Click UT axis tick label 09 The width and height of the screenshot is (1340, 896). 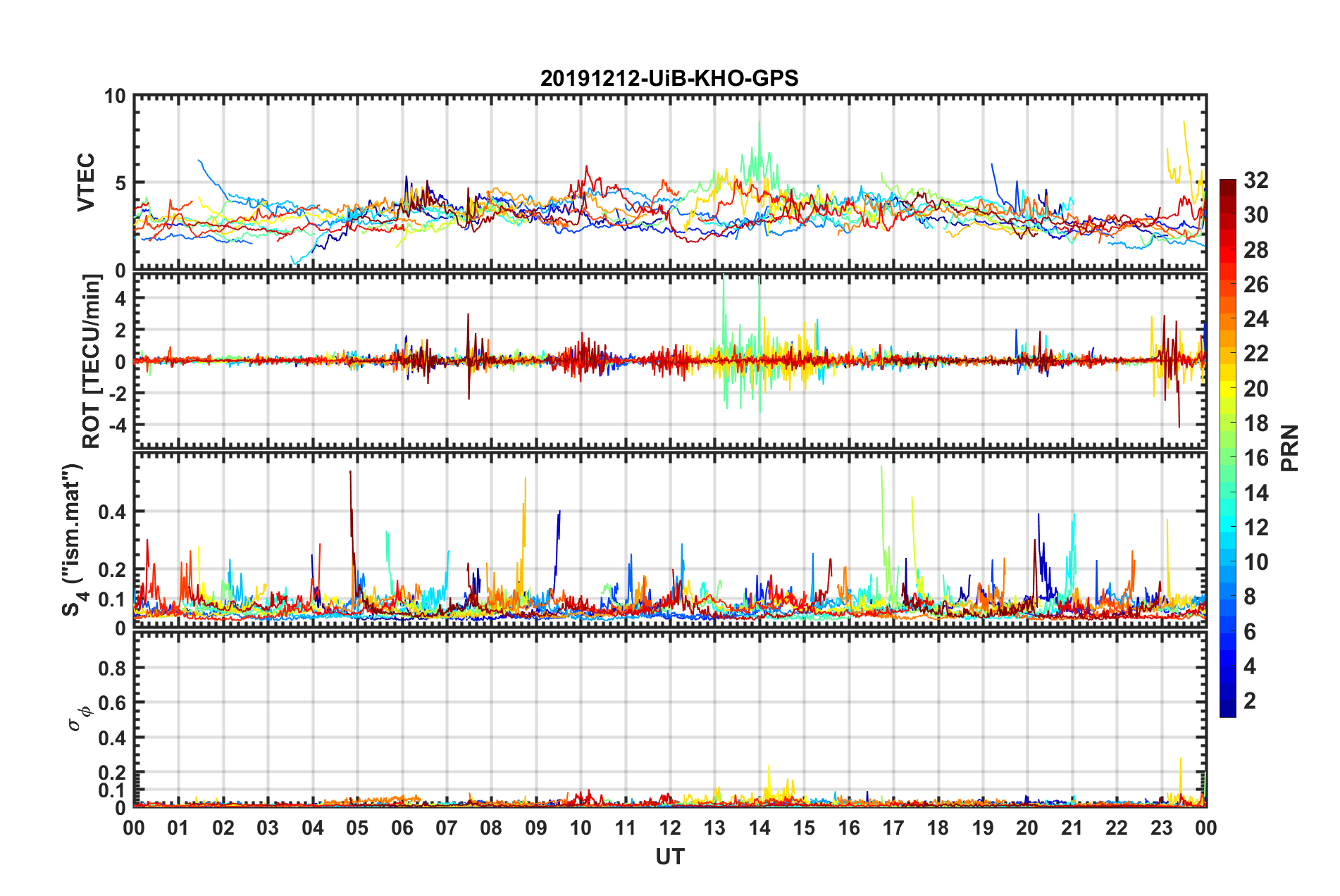click(536, 828)
